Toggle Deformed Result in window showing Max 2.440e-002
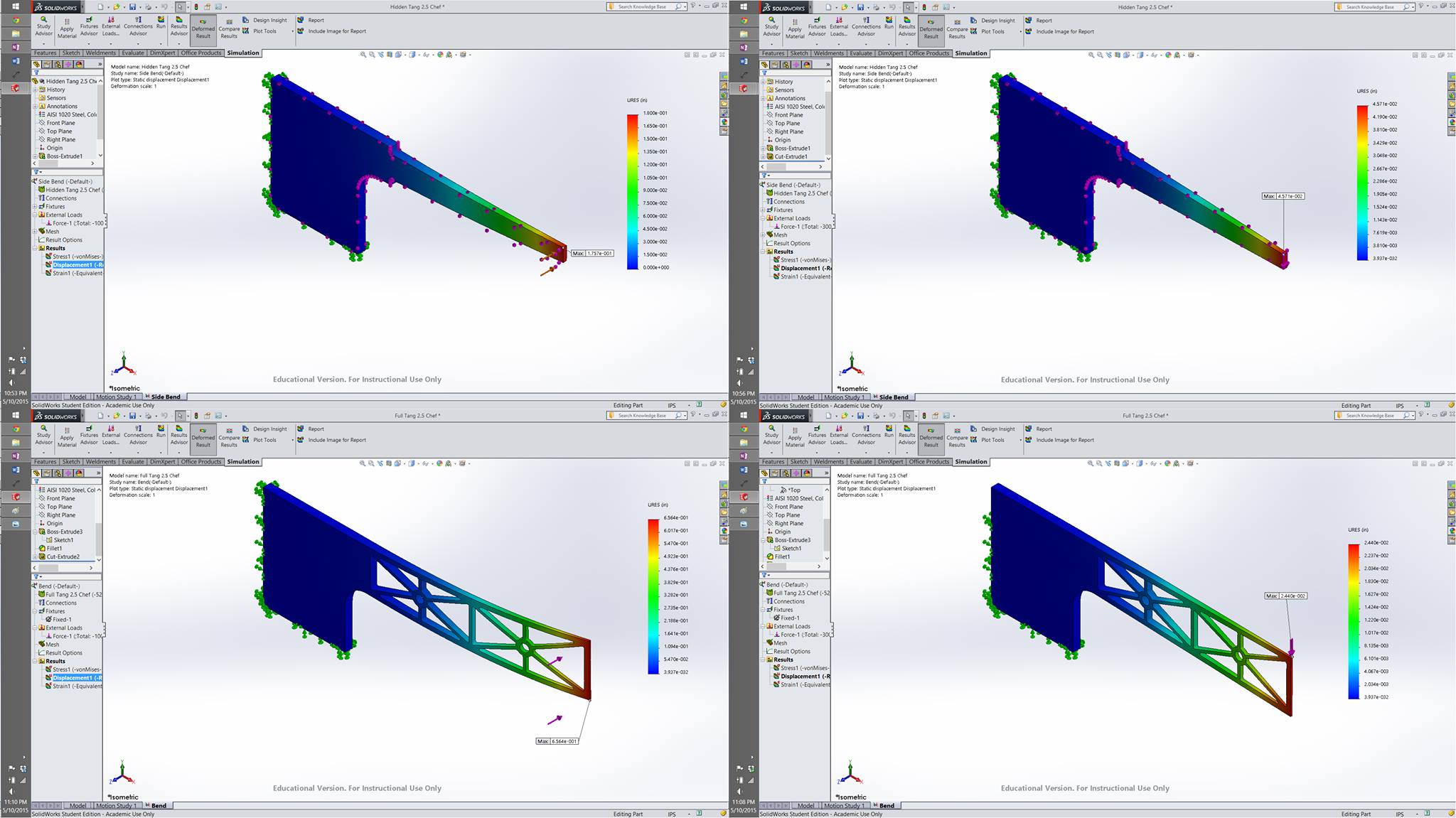Viewport: 1456px width, 818px height. (931, 436)
